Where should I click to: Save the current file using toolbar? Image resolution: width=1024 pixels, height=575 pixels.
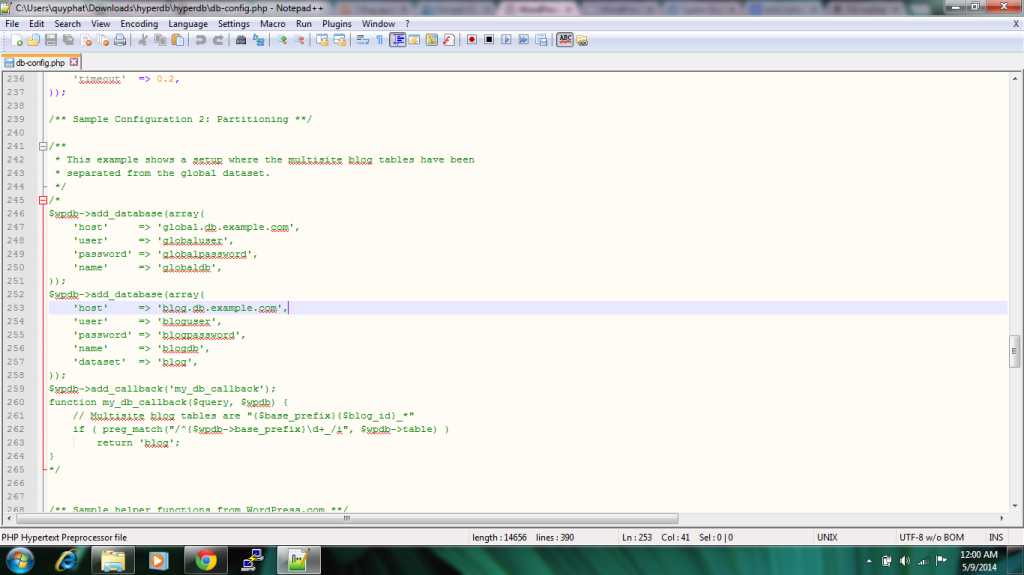[51, 41]
